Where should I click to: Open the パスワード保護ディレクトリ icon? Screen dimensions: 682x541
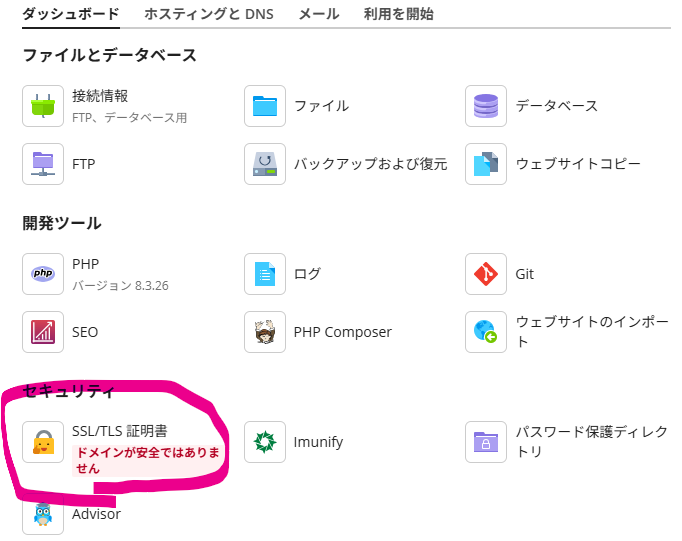pyautogui.click(x=486, y=442)
